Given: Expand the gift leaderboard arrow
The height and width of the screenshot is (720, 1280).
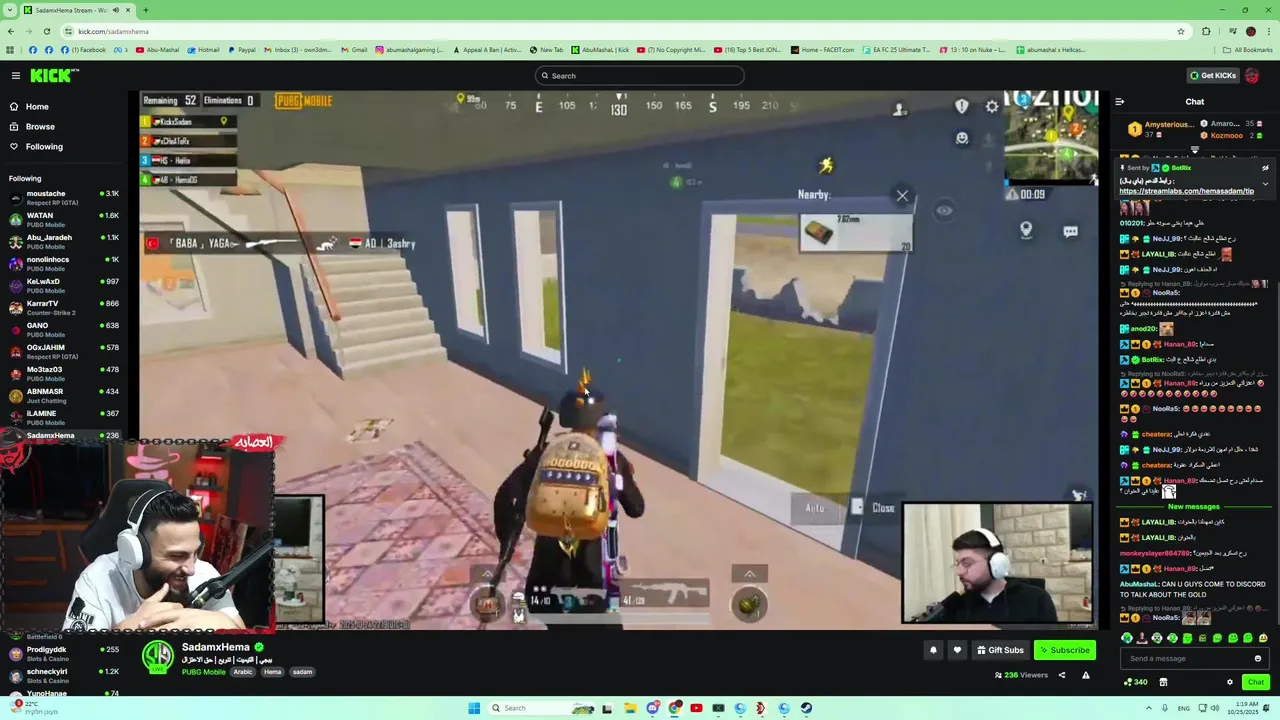Looking at the screenshot, I should point(1195,150).
